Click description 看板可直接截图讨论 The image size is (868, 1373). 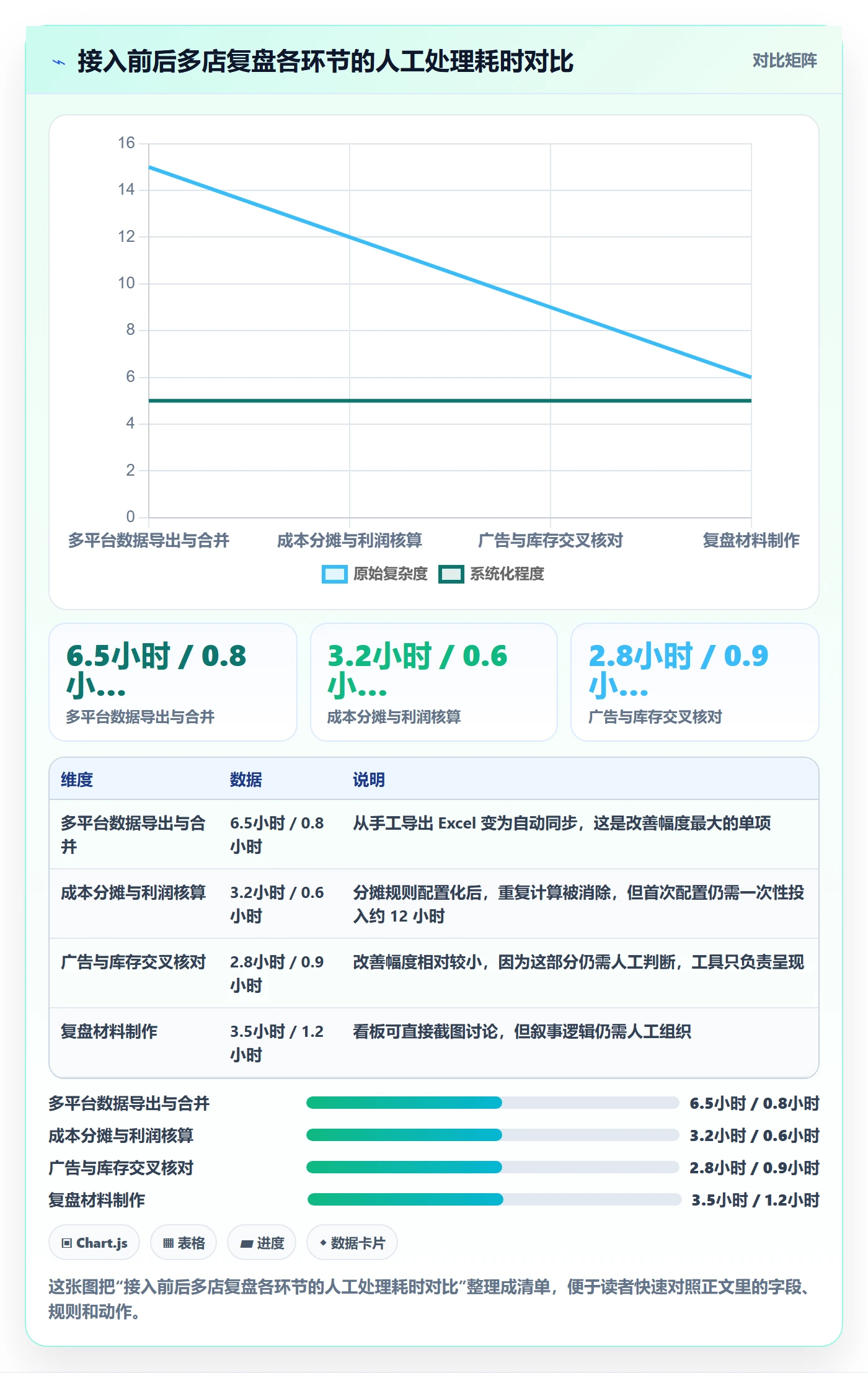[x=522, y=1031]
